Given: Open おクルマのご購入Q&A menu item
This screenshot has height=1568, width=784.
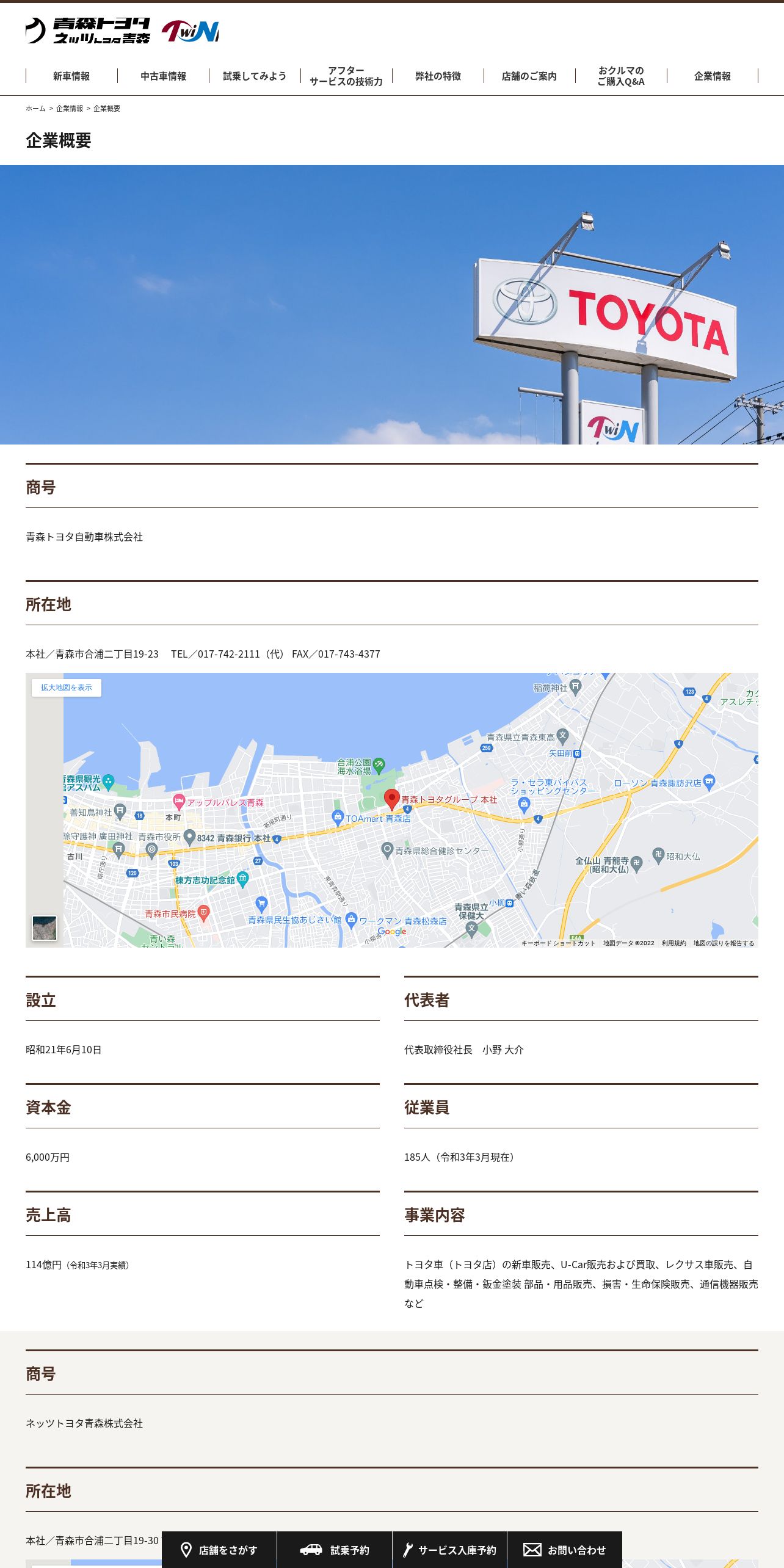Looking at the screenshot, I should click(621, 76).
